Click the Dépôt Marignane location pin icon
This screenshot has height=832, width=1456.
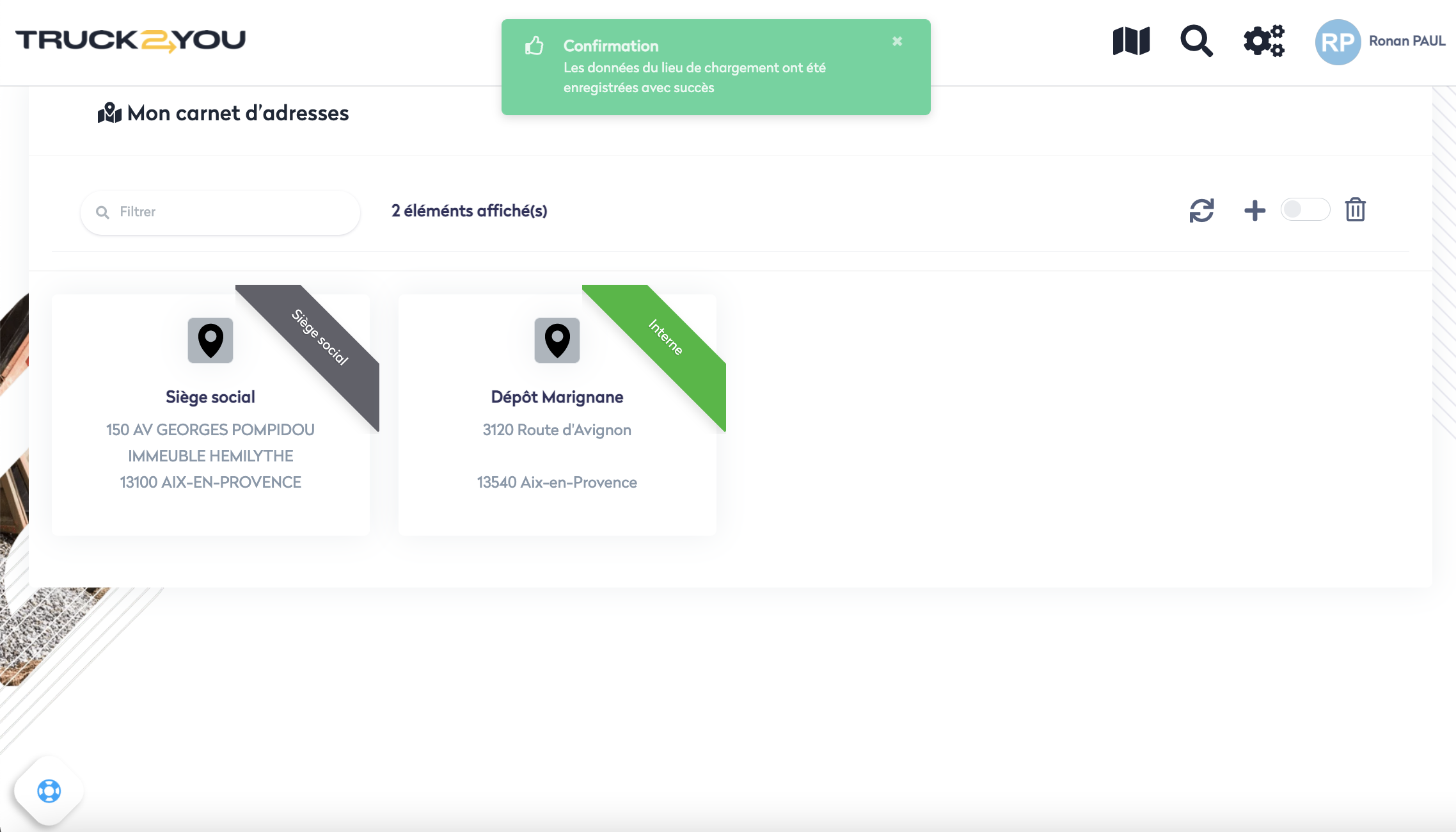click(x=557, y=340)
